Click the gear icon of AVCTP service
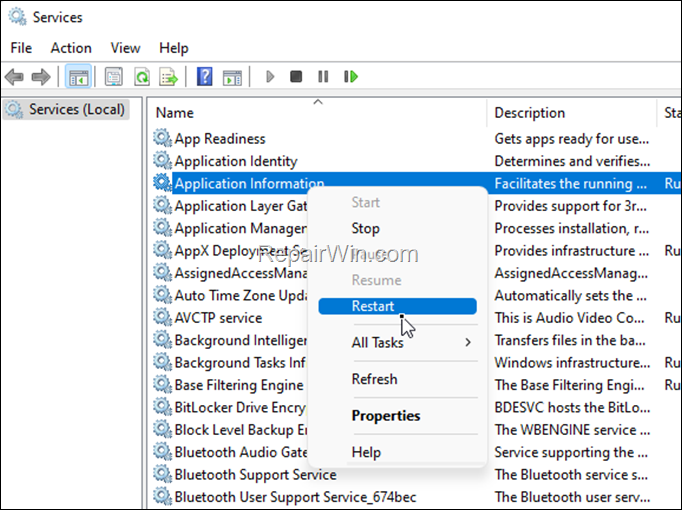This screenshot has width=682, height=510. (x=162, y=317)
